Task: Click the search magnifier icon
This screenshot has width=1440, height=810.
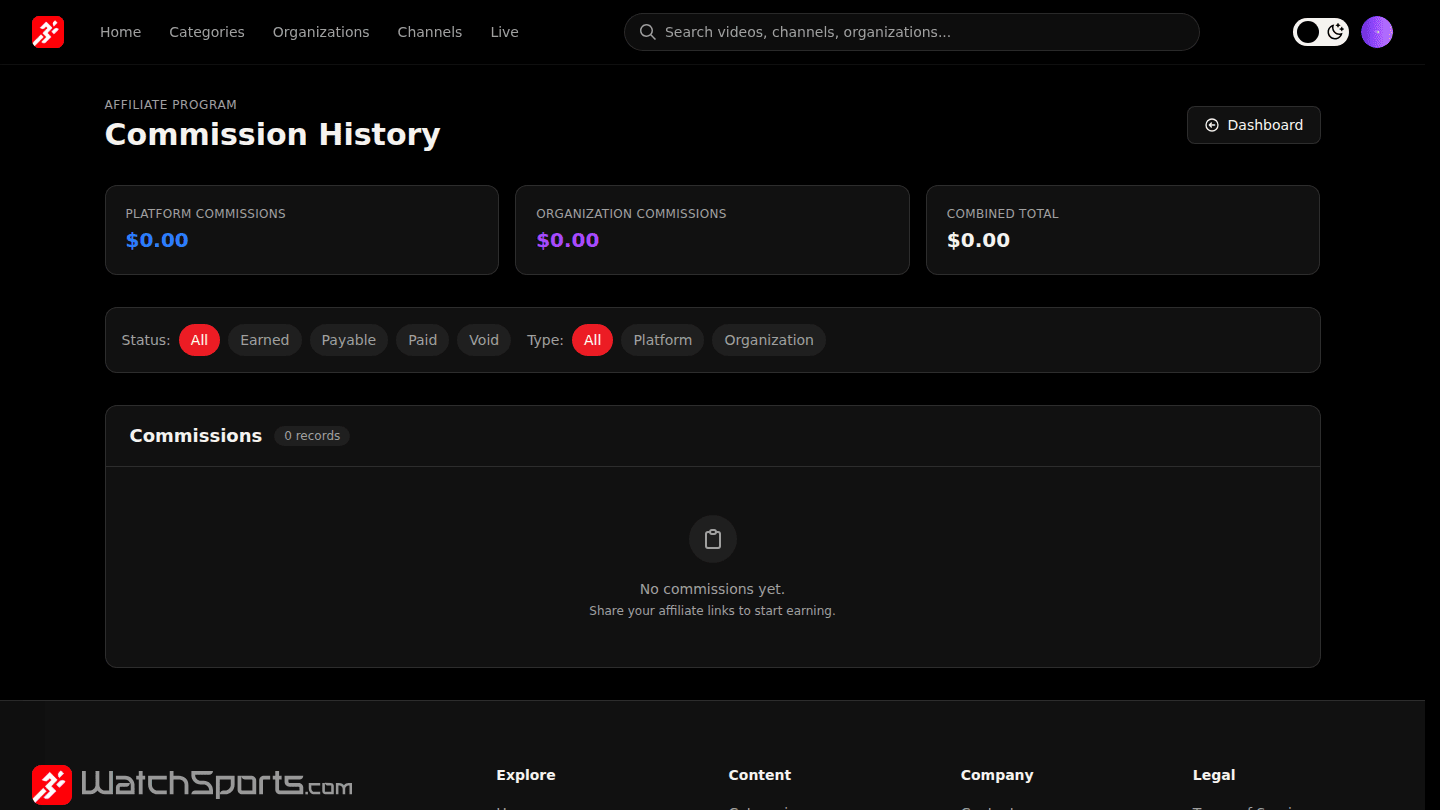Action: [648, 32]
